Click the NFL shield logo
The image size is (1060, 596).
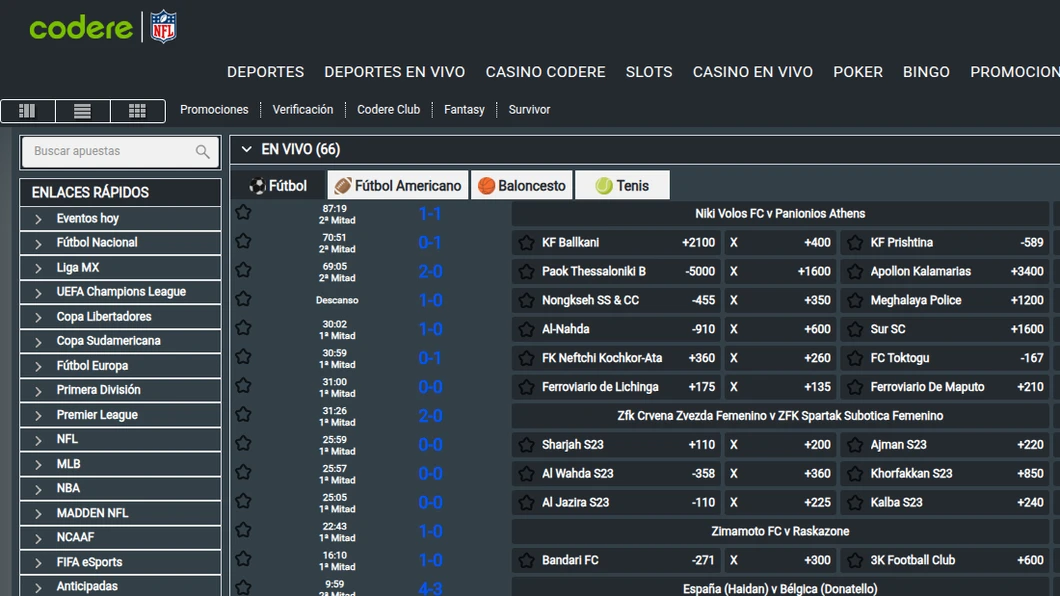click(163, 27)
